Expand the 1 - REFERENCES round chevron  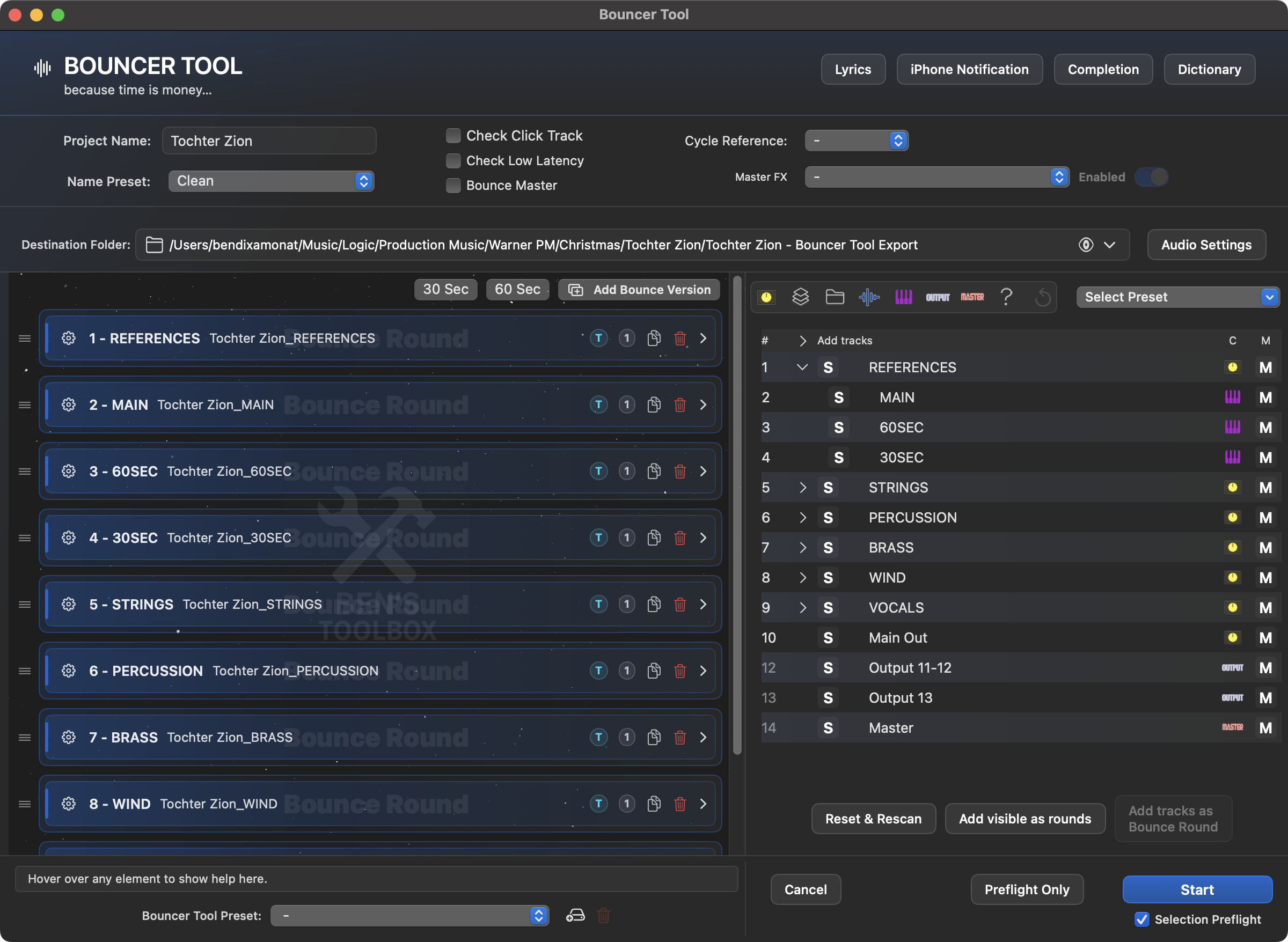[x=704, y=338]
